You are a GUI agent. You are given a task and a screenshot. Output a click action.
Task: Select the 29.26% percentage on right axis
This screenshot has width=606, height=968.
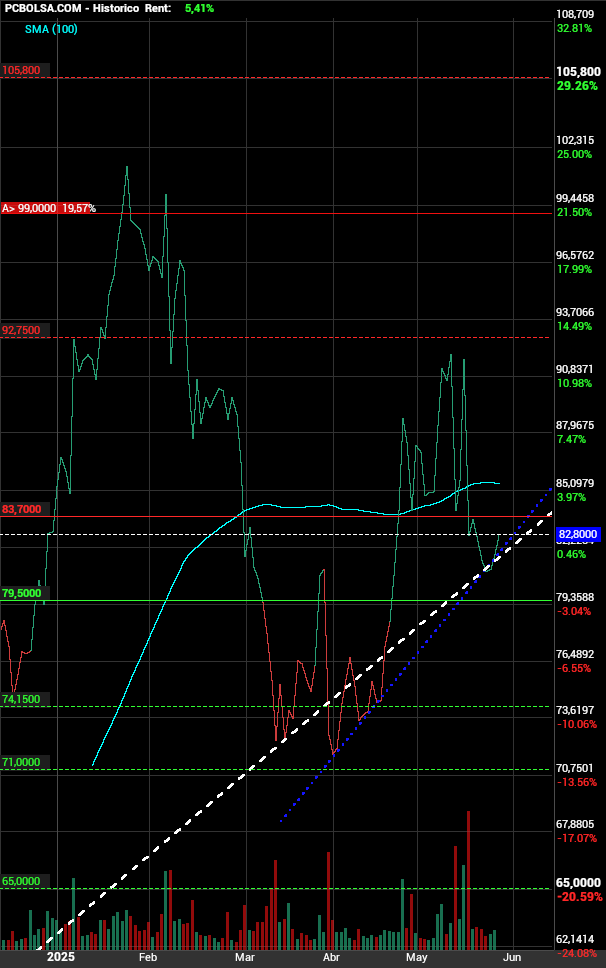577,86
